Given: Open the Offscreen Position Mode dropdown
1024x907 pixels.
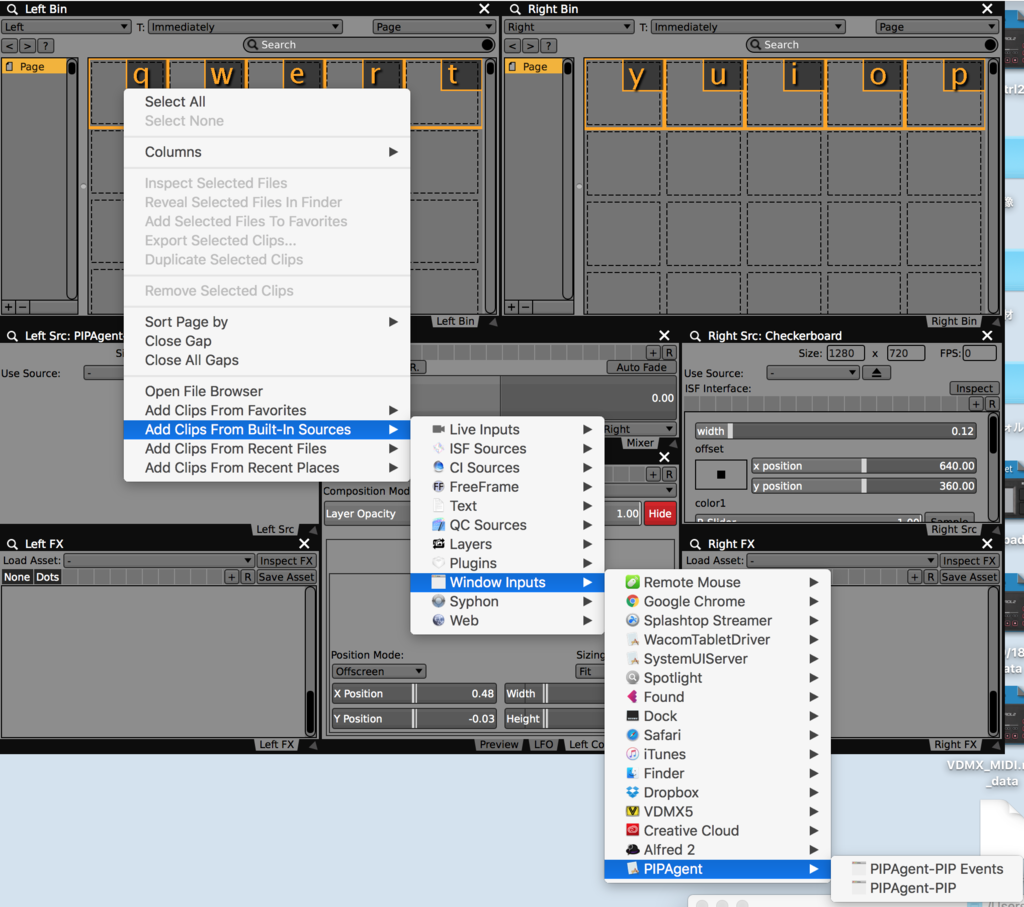Looking at the screenshot, I should pos(379,671).
